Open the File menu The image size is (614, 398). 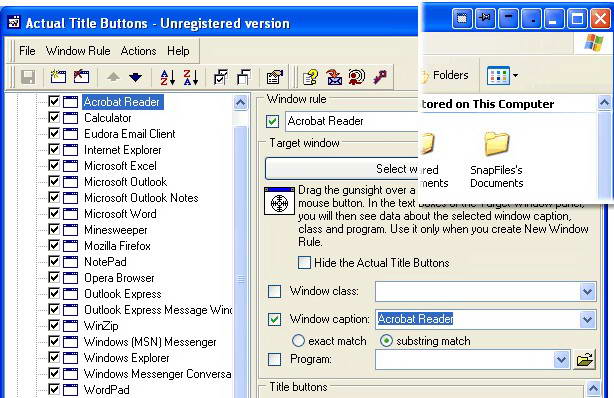(x=27, y=51)
